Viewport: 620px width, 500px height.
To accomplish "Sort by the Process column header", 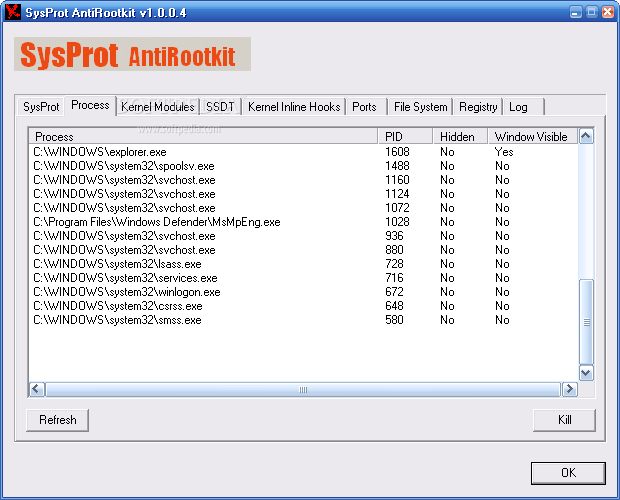I will (x=203, y=136).
